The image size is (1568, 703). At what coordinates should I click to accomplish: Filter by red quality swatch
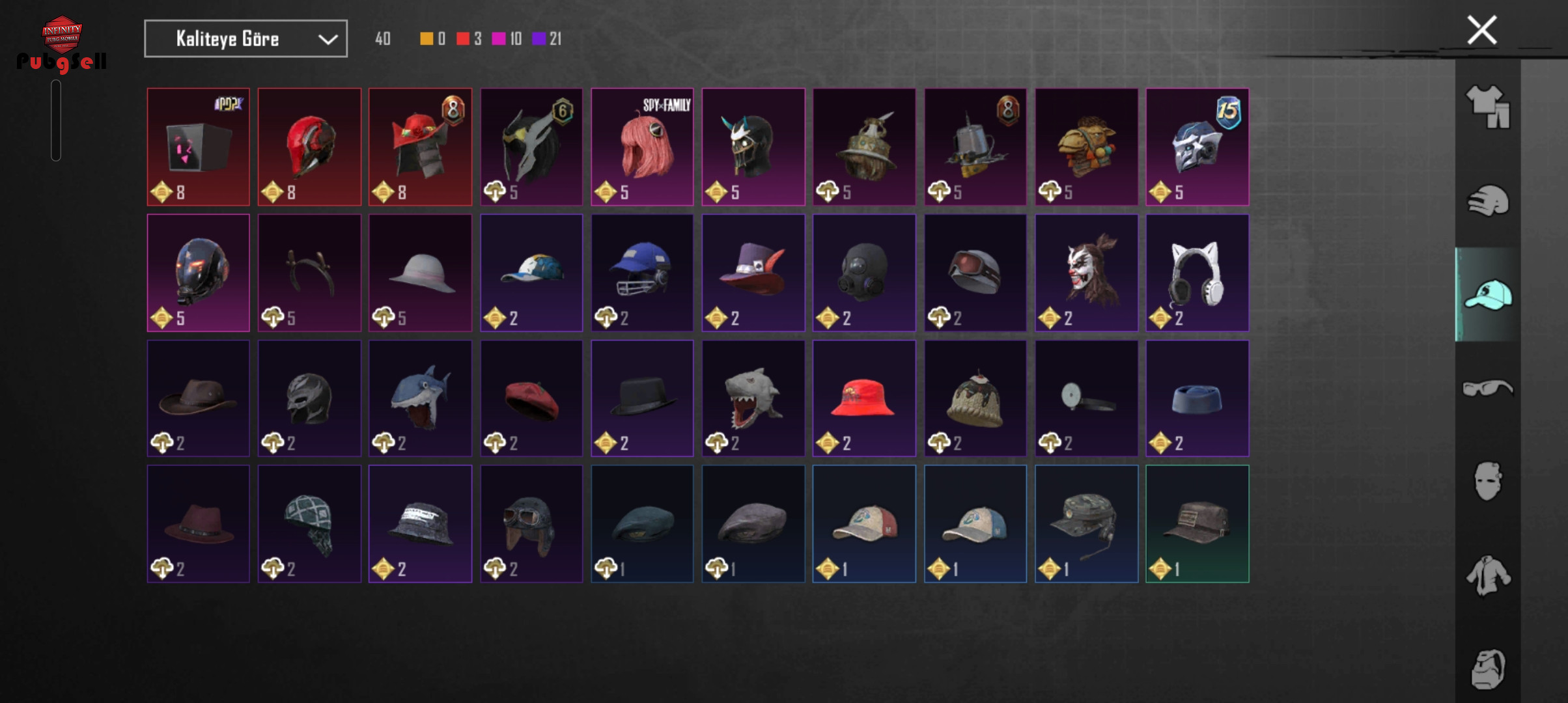click(462, 39)
